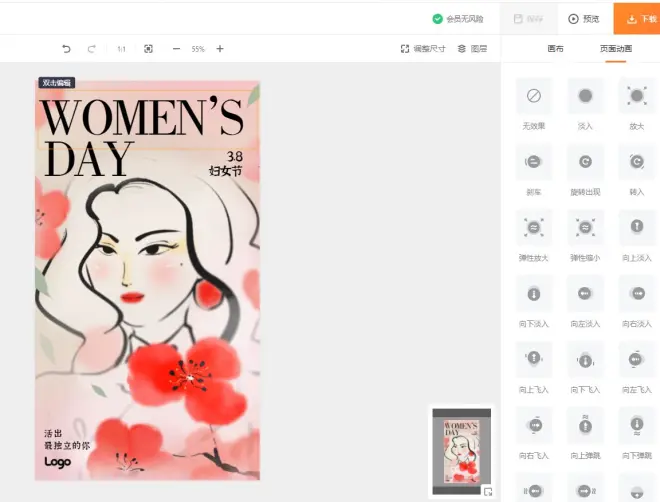Open 调整尺寸 resize canvas option

(x=423, y=49)
